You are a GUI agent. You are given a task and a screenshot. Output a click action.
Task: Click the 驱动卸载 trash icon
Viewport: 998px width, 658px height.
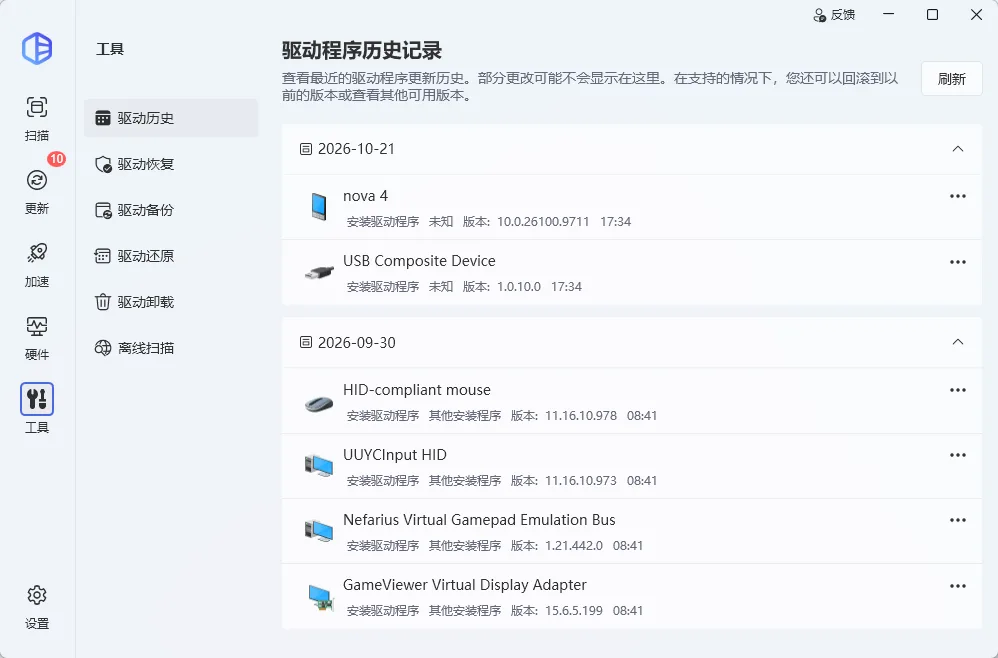click(102, 302)
